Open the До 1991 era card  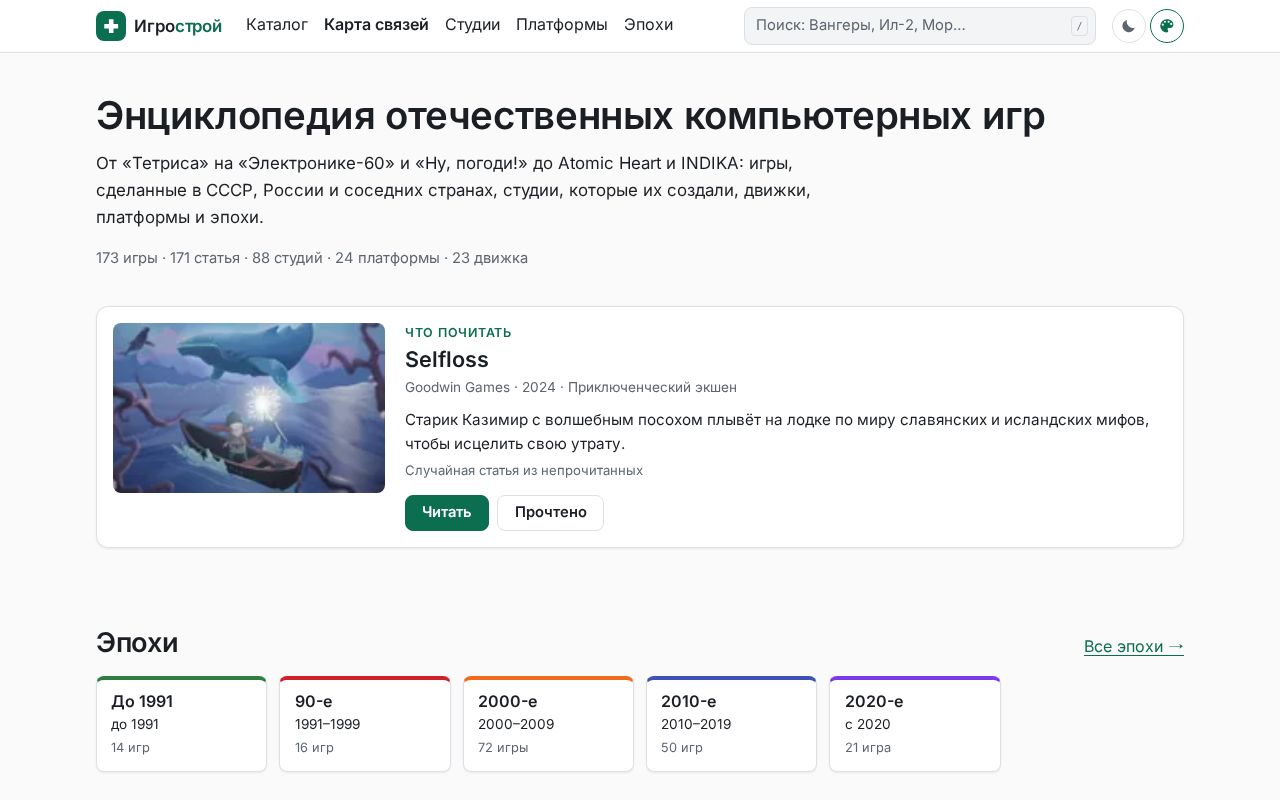181,724
